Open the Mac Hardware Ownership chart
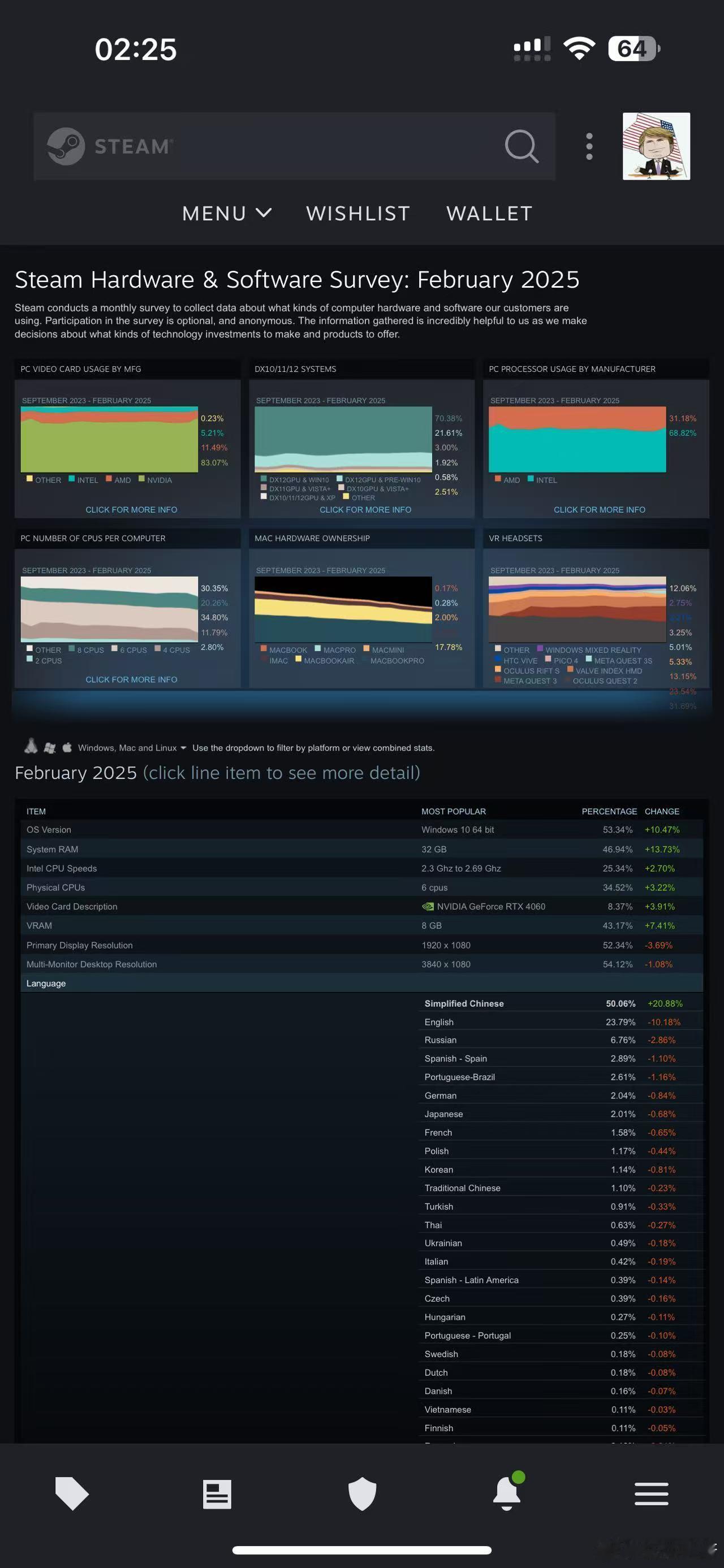Image resolution: width=724 pixels, height=1568 pixels. pyautogui.click(x=343, y=609)
